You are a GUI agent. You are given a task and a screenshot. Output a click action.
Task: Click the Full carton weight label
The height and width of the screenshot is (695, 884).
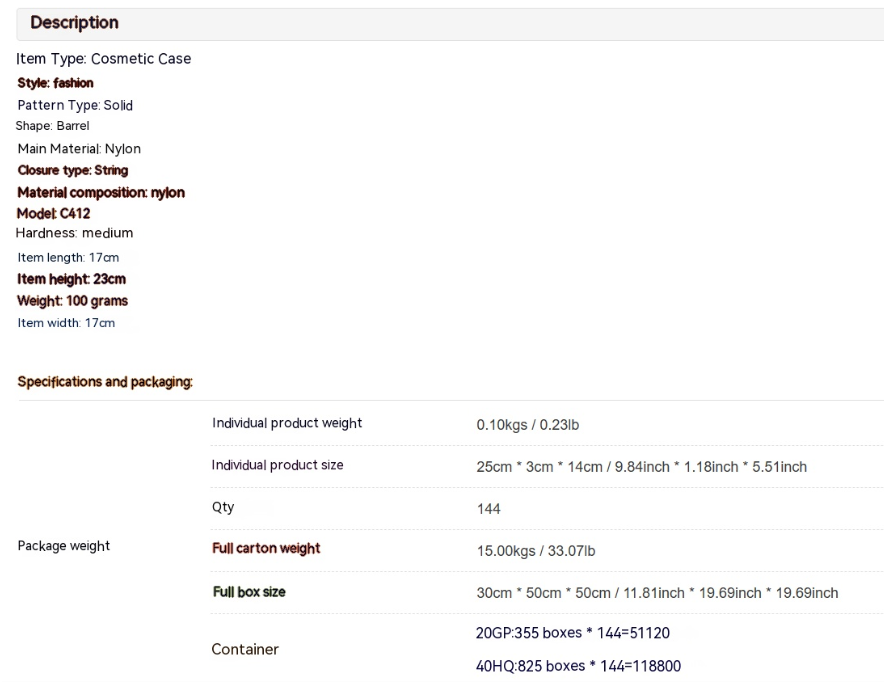click(265, 549)
